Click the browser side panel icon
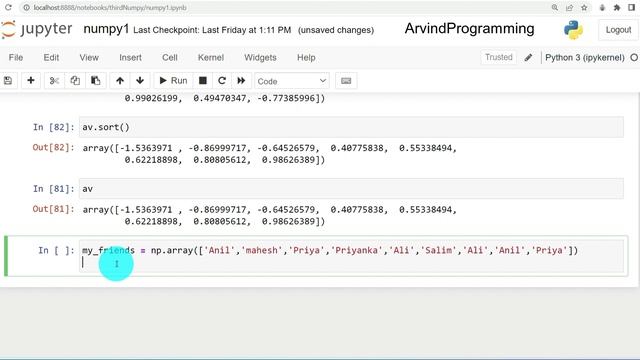640x360 pixels. [x=631, y=7]
